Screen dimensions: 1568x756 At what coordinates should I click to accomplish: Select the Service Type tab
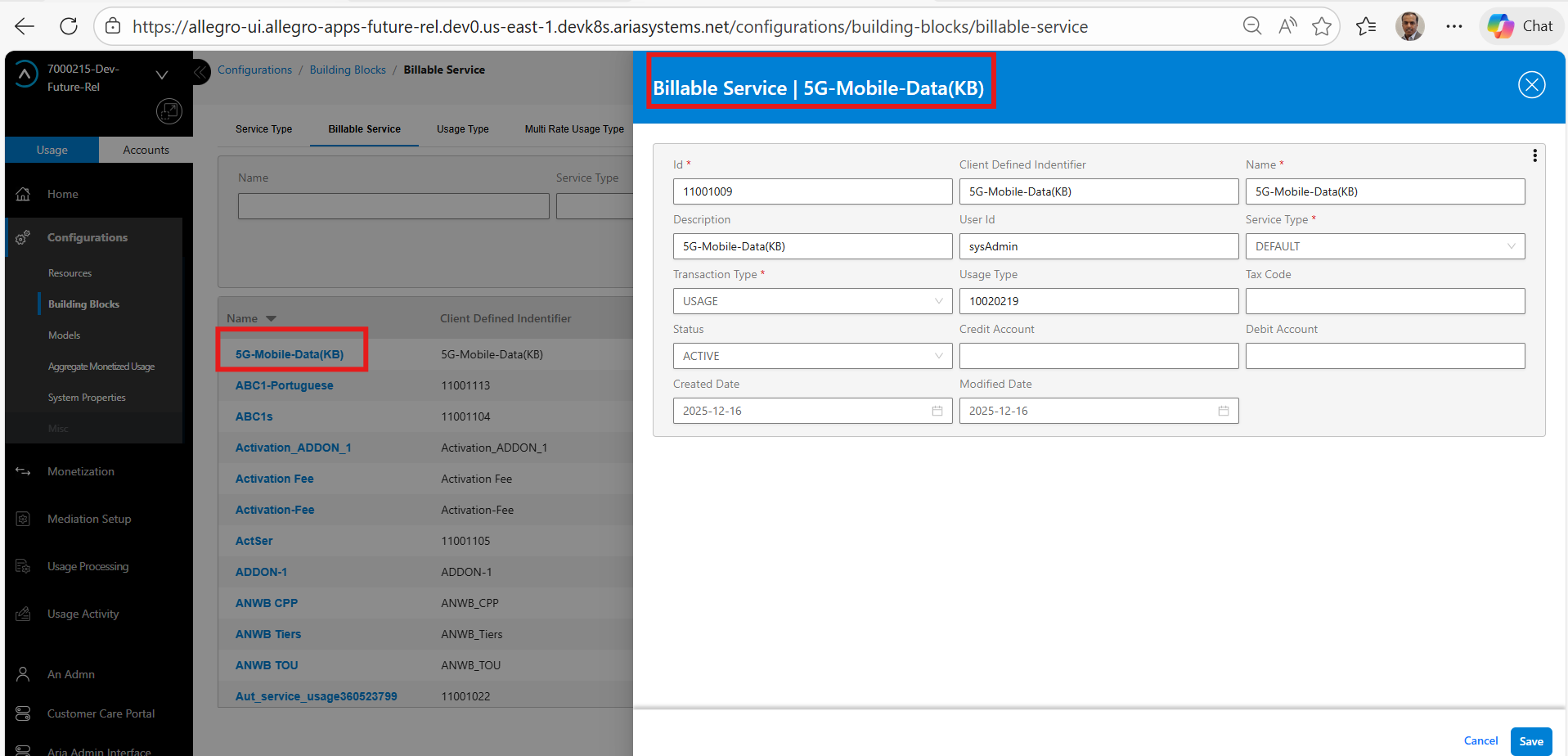[263, 128]
